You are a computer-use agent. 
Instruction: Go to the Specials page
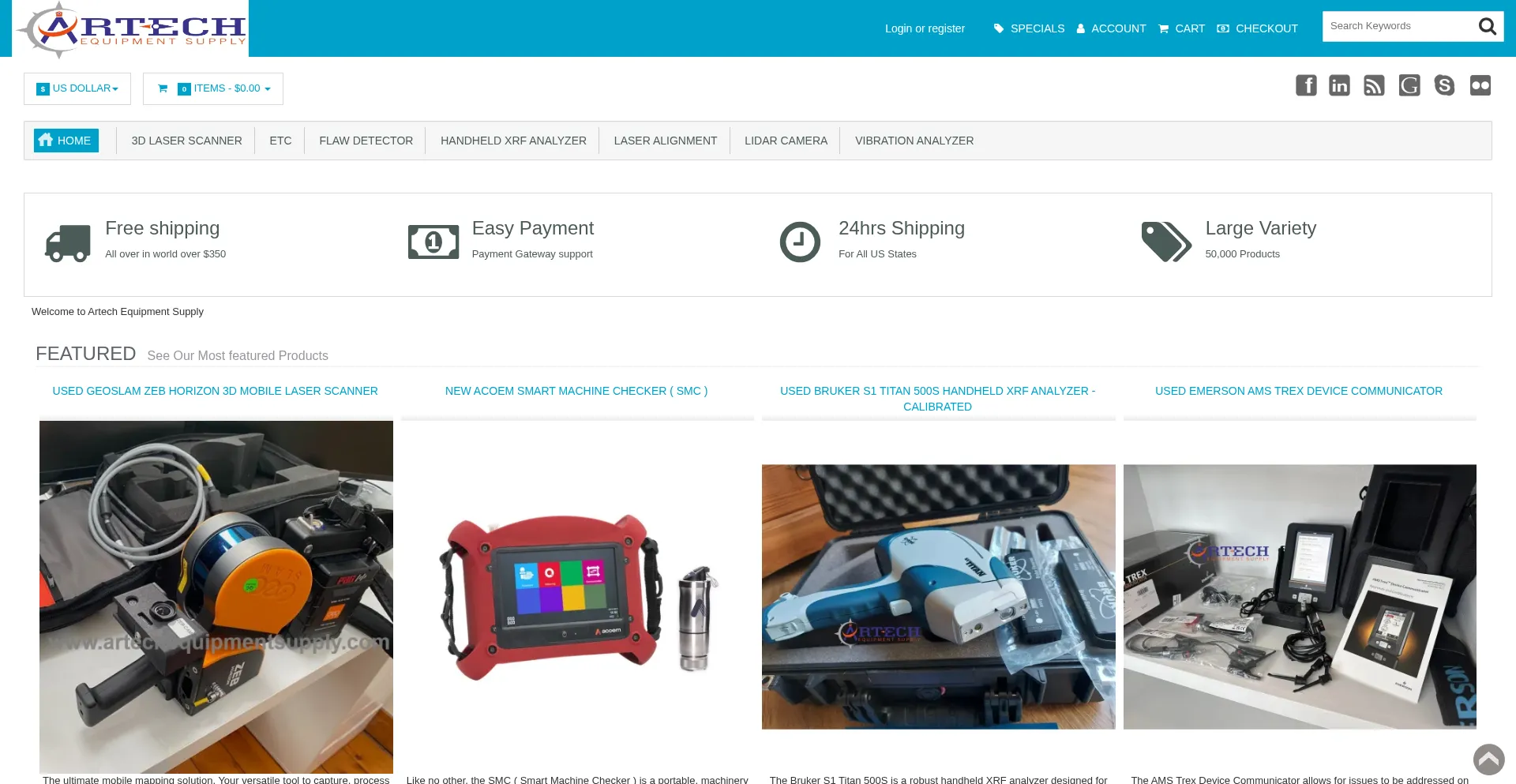click(x=1029, y=28)
